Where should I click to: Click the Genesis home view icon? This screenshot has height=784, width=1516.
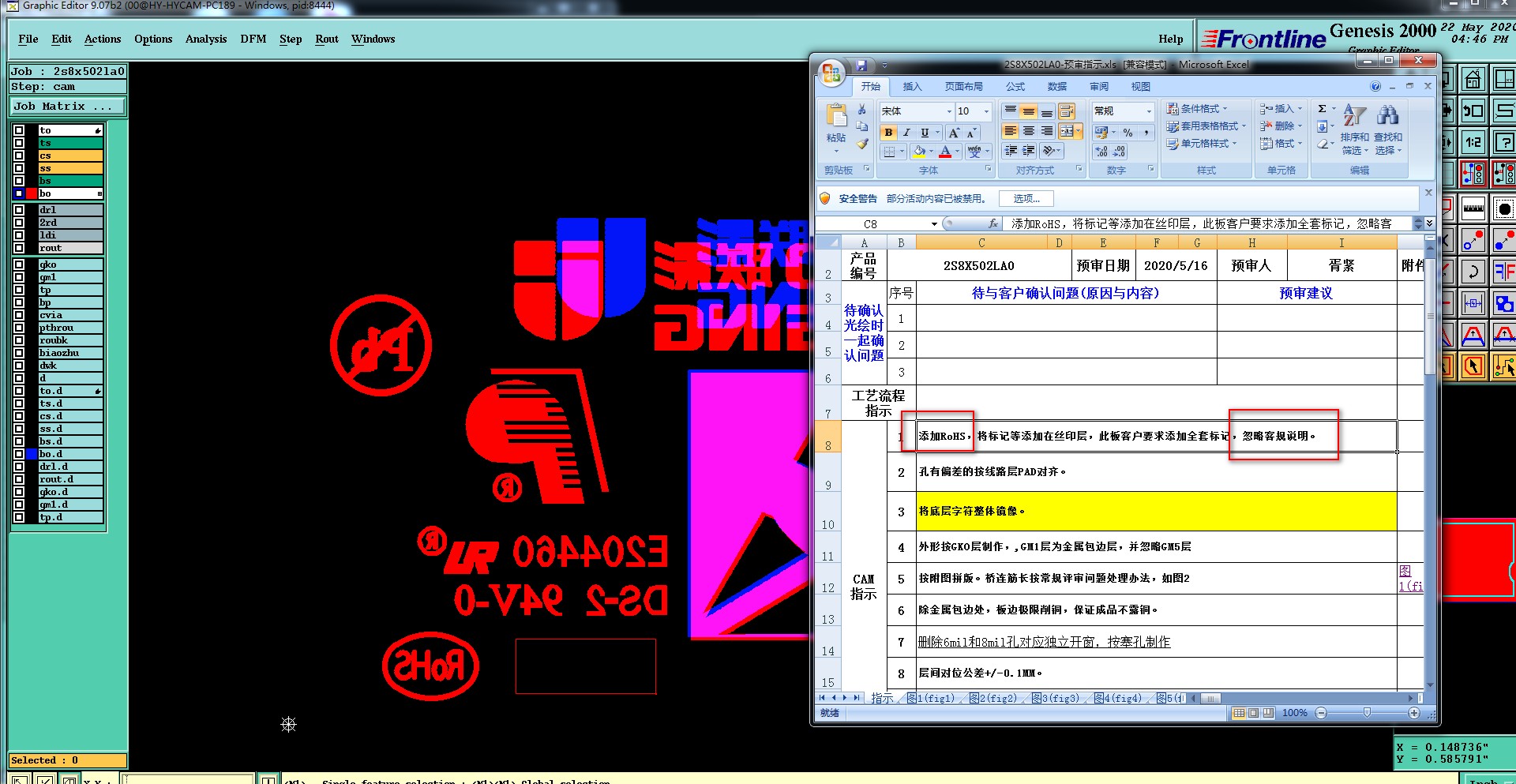point(1473,79)
